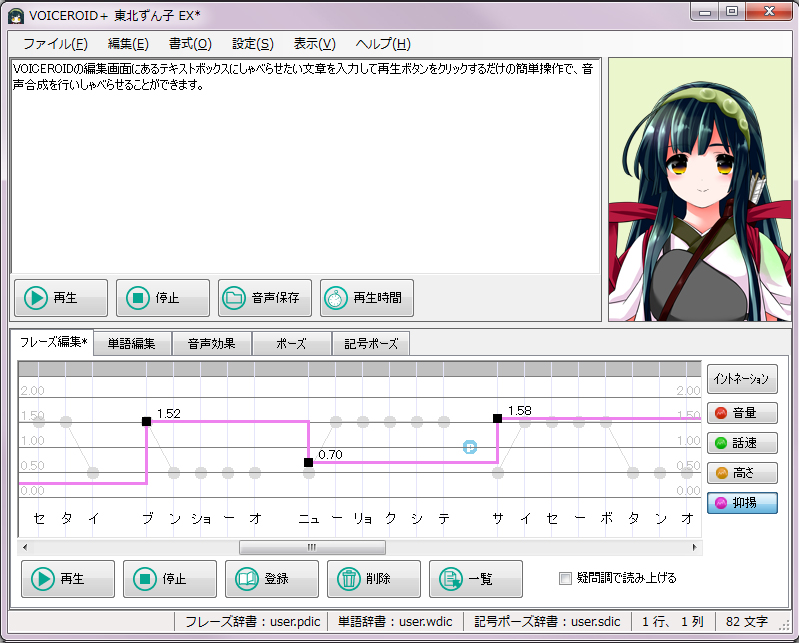Select the 高さ pitch parameter button
The width and height of the screenshot is (799, 643).
(742, 473)
